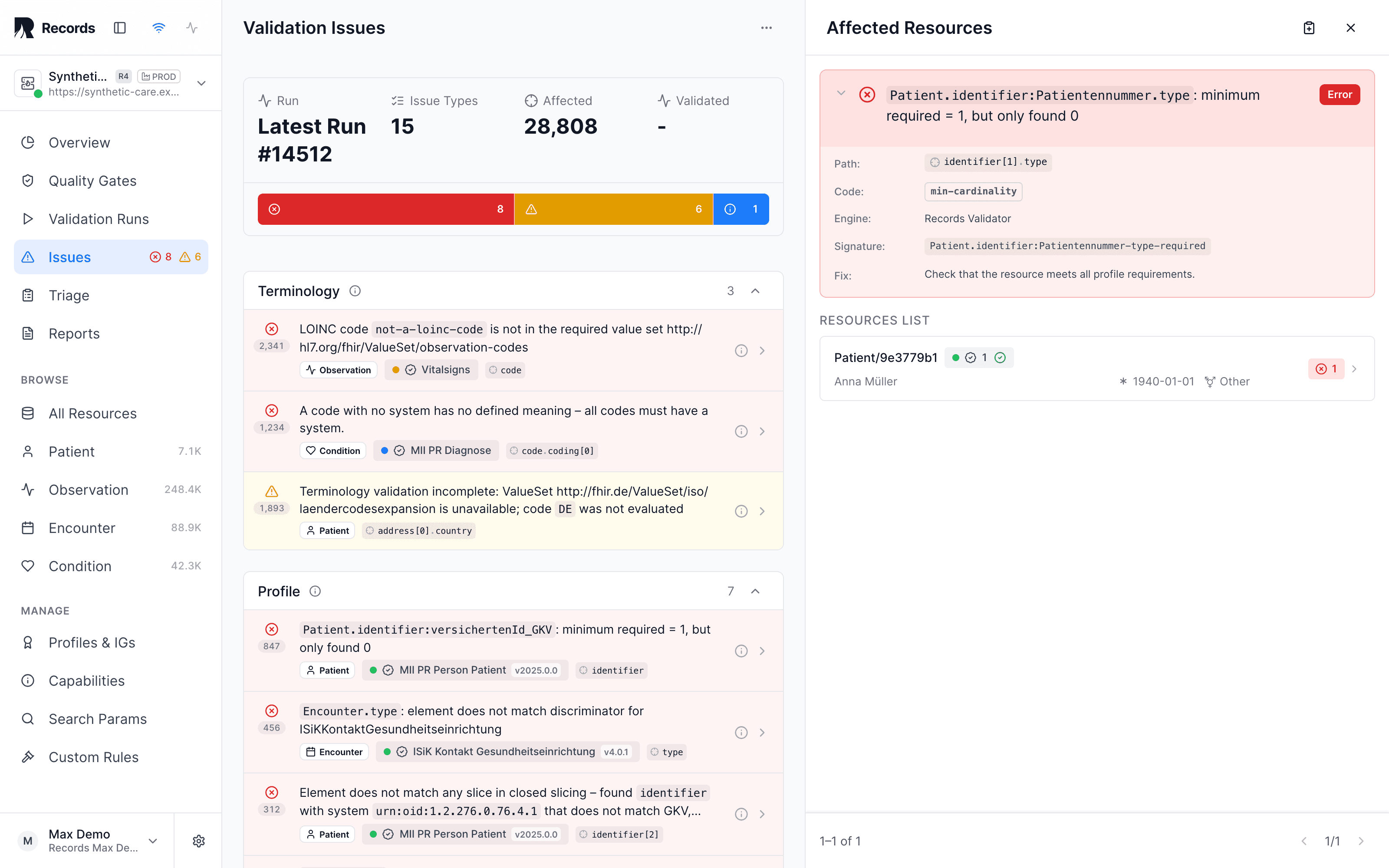Select Issues in sidebar
The height and width of the screenshot is (868, 1389).
(112, 257)
